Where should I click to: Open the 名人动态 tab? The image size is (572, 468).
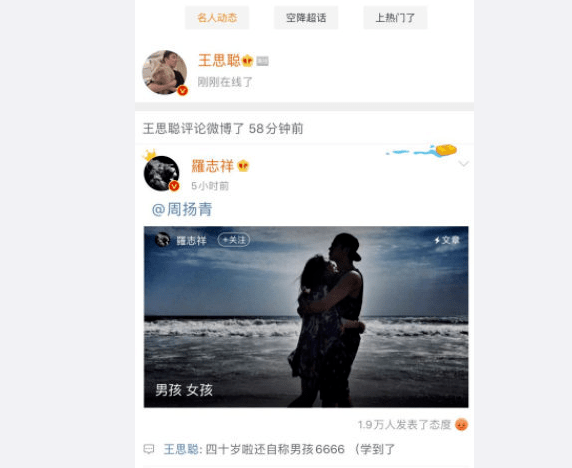click(217, 18)
